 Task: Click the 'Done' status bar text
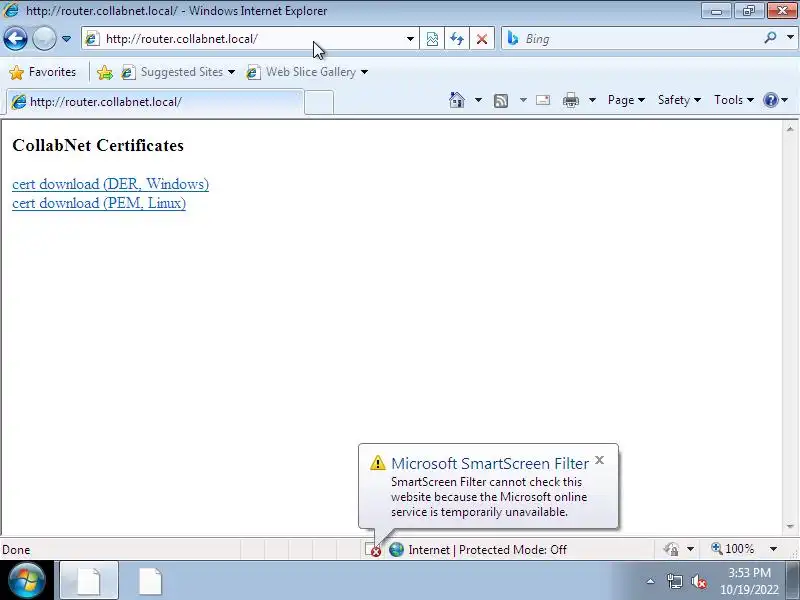point(16,550)
